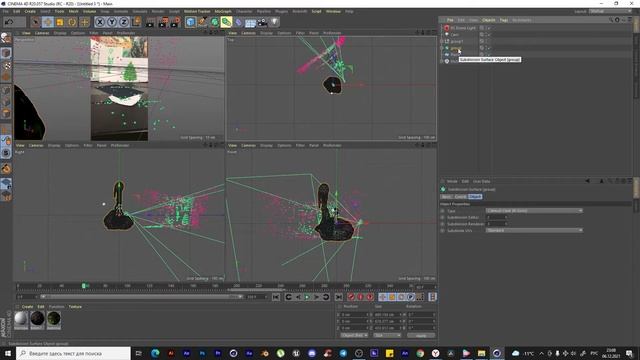
Task: Open Object Manager Tags menu
Action: tap(504, 20)
